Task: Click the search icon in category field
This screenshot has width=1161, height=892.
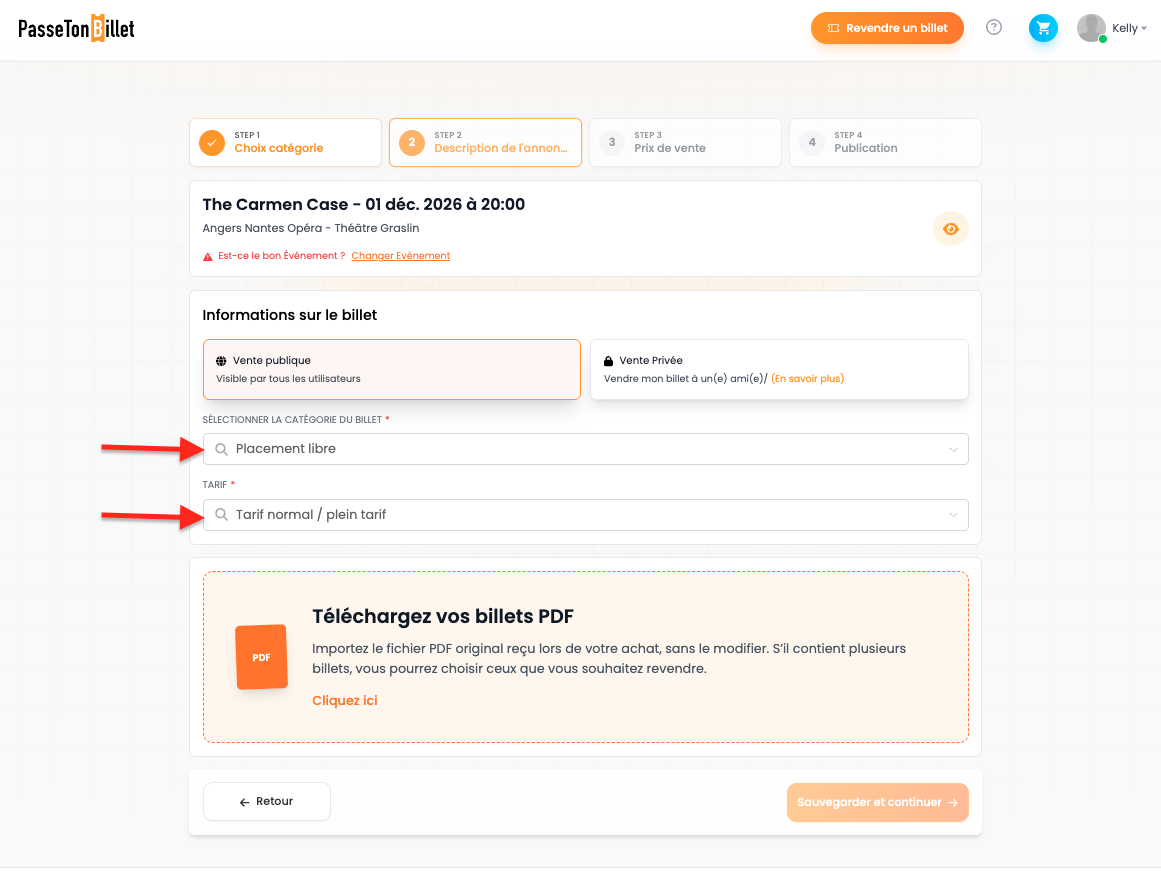Action: pos(221,449)
